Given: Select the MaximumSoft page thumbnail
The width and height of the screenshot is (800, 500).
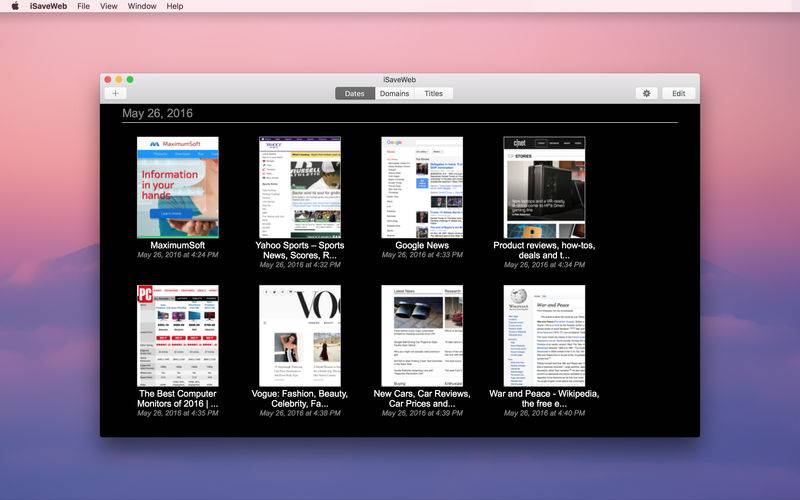Looking at the screenshot, I should point(178,187).
